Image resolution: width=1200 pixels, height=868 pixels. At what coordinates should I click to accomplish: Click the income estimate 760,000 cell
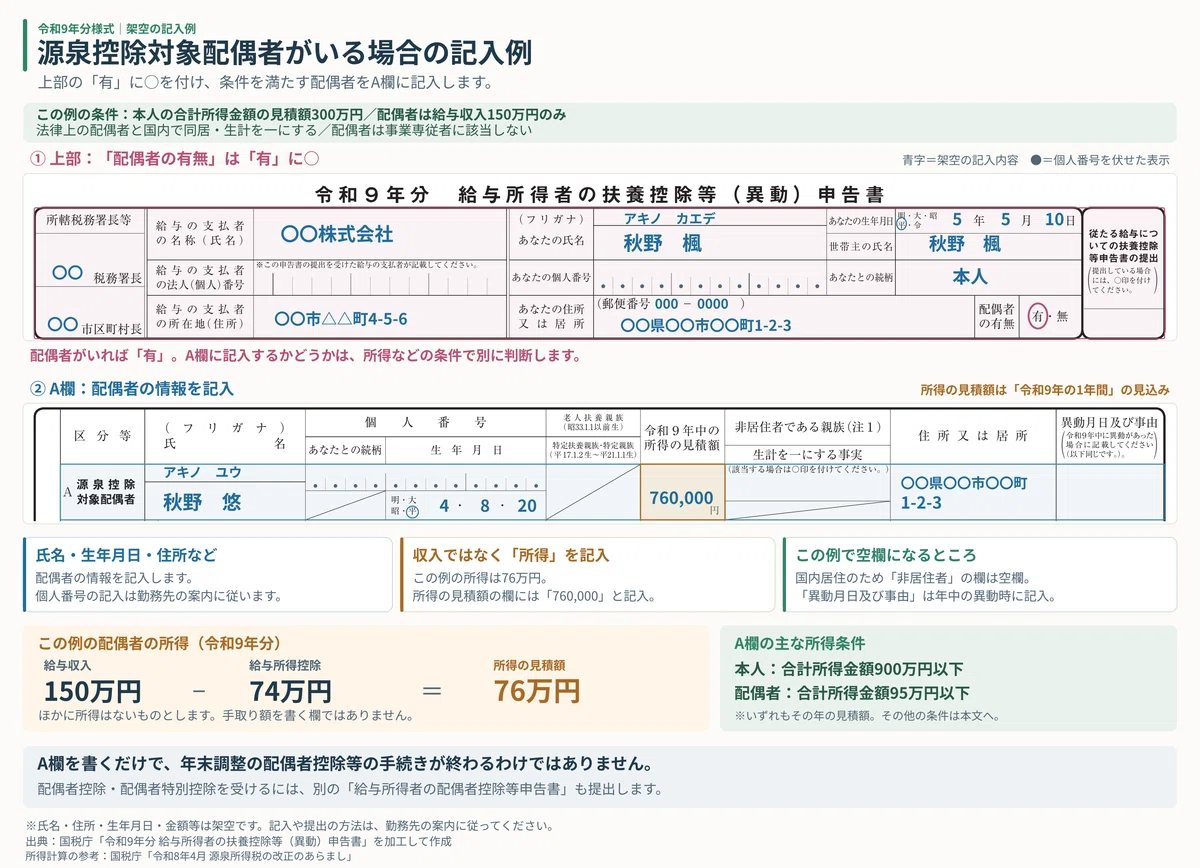[682, 493]
